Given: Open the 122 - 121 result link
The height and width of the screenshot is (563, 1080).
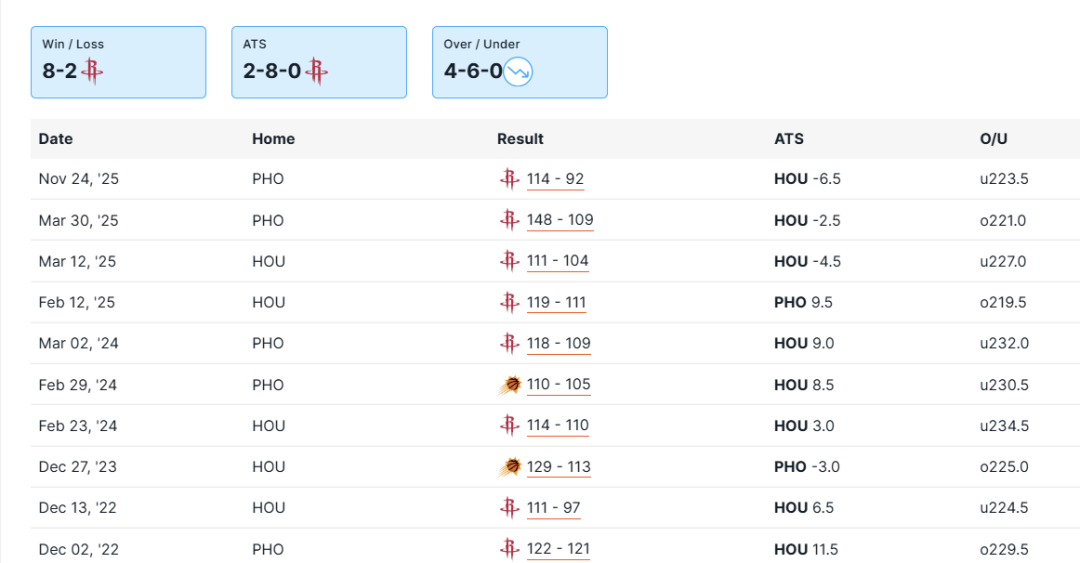Looking at the screenshot, I should (558, 550).
